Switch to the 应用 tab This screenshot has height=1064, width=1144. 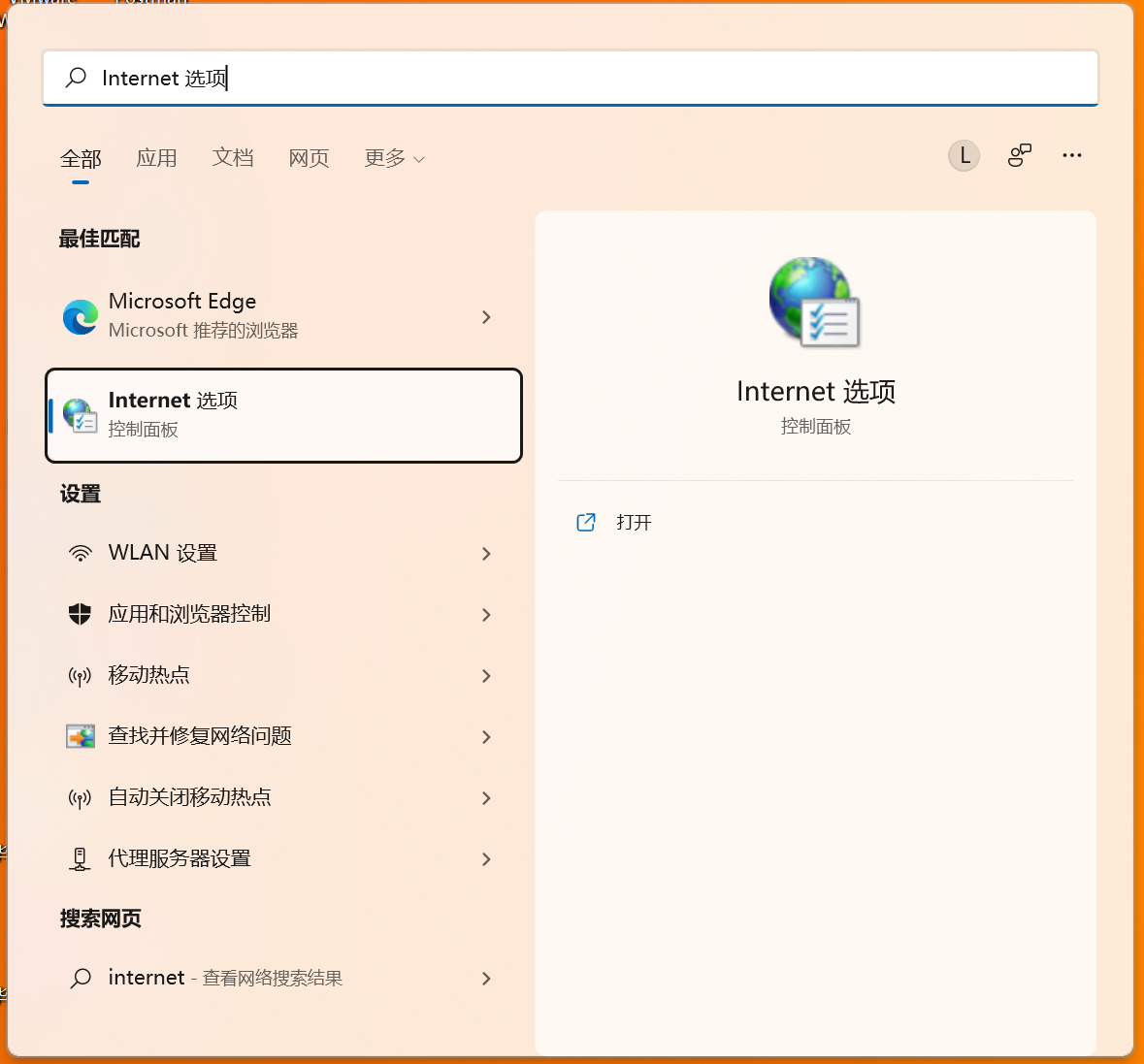coord(156,158)
